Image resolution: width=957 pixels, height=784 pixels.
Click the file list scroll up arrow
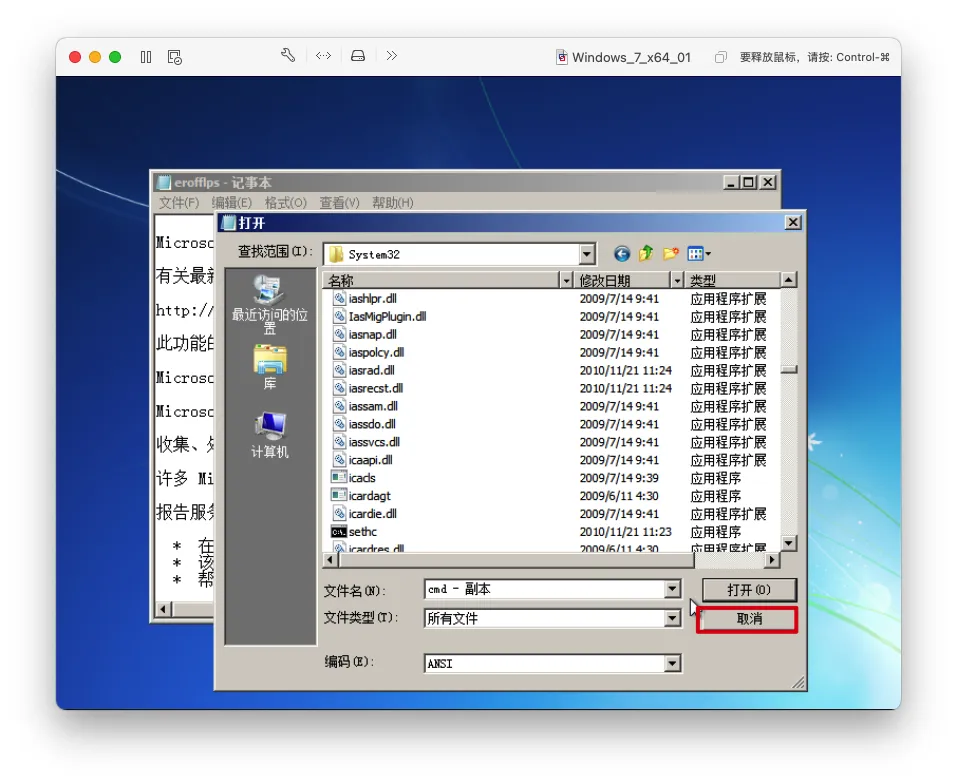(789, 281)
